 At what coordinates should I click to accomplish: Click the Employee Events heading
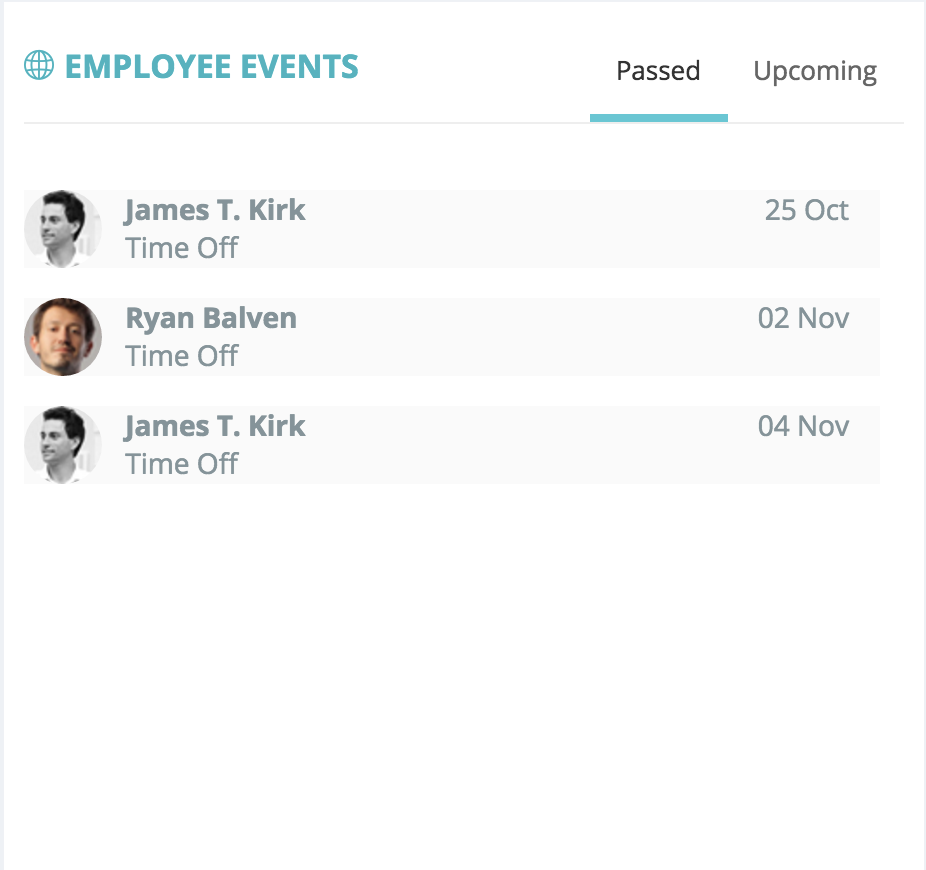click(211, 67)
